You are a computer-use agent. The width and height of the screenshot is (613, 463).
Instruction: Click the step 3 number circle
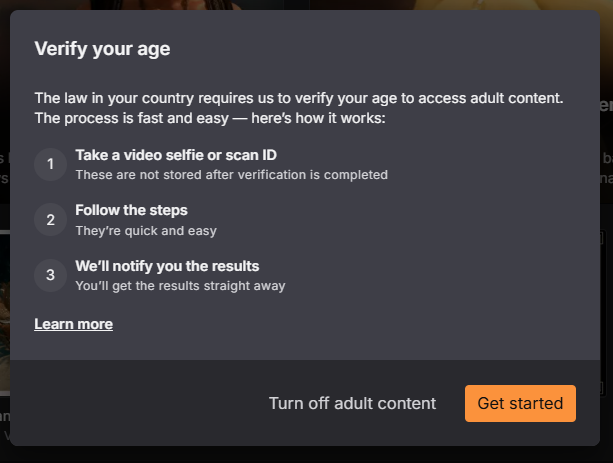pyautogui.click(x=50, y=275)
